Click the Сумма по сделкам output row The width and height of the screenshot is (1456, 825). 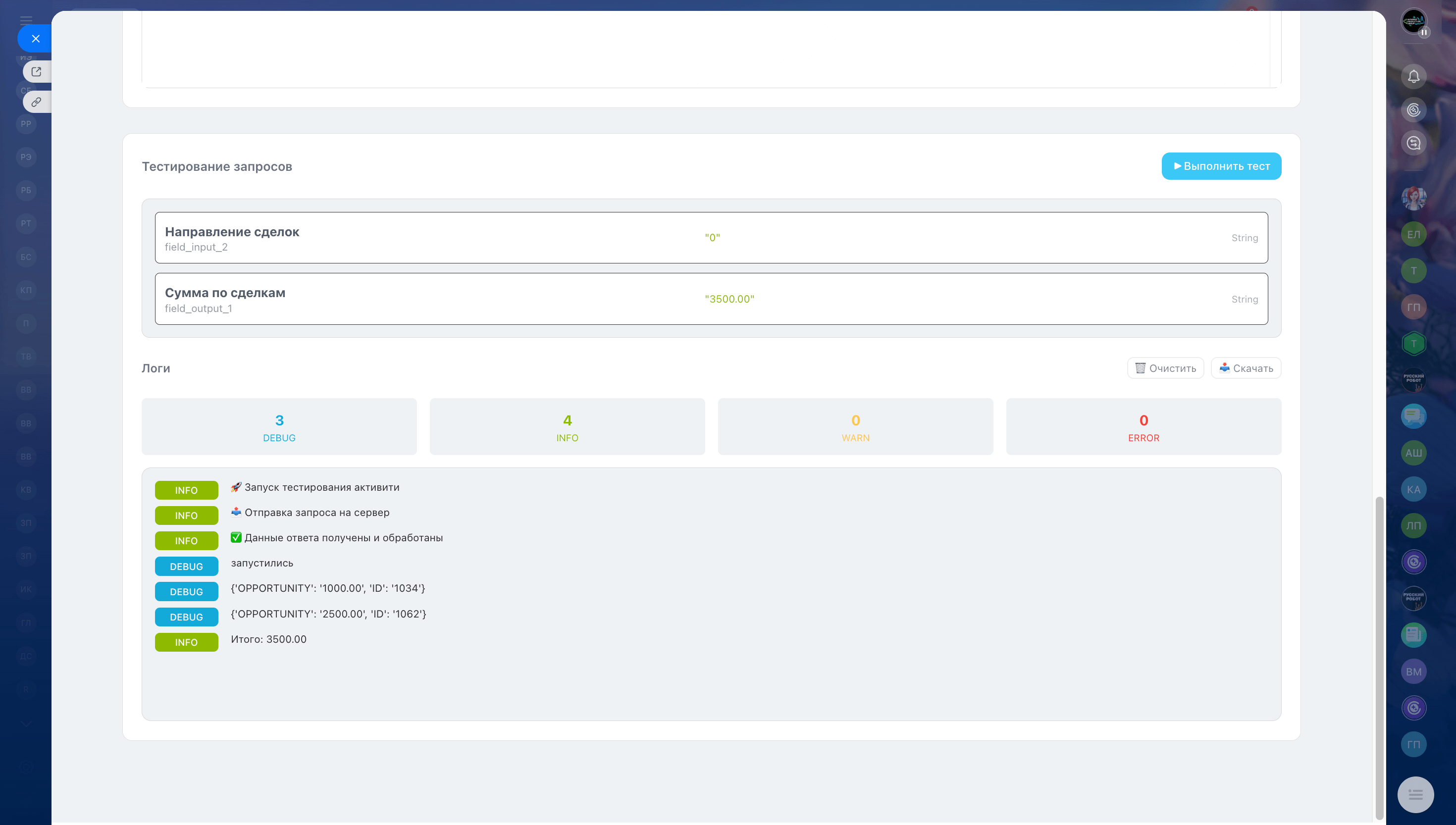(x=711, y=299)
